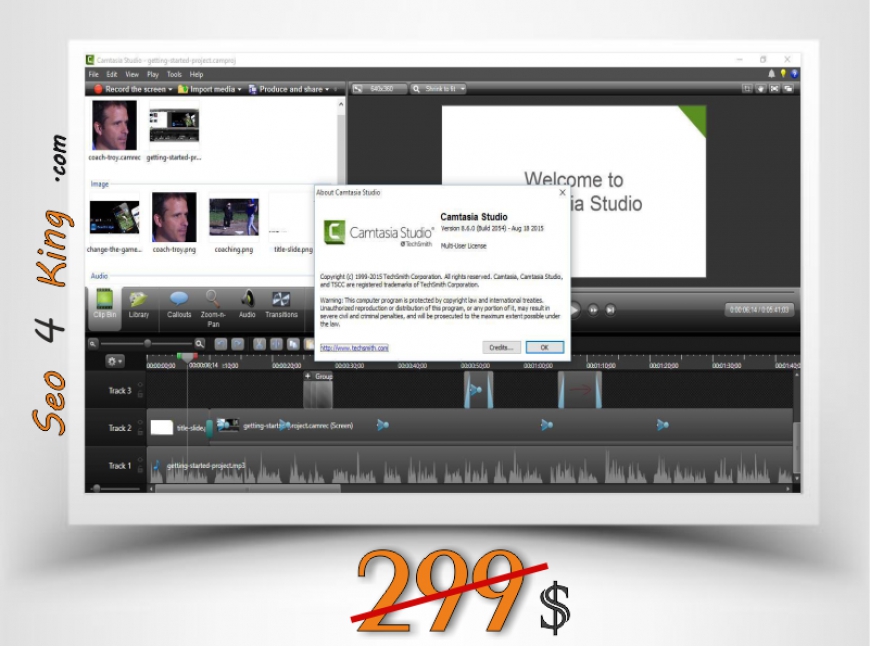This screenshot has height=646, width=870.
Task: Click the timeline split button
Action: pyautogui.click(x=276, y=344)
